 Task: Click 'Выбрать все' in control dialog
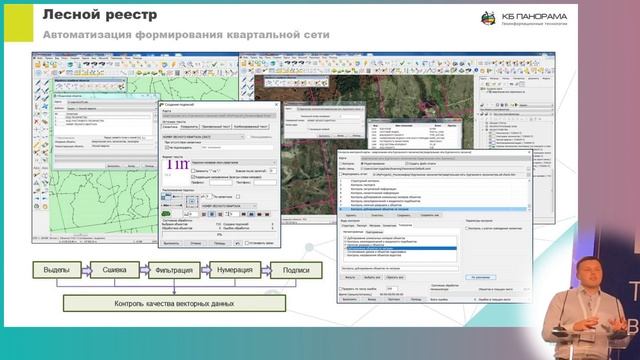pyautogui.click(x=371, y=278)
